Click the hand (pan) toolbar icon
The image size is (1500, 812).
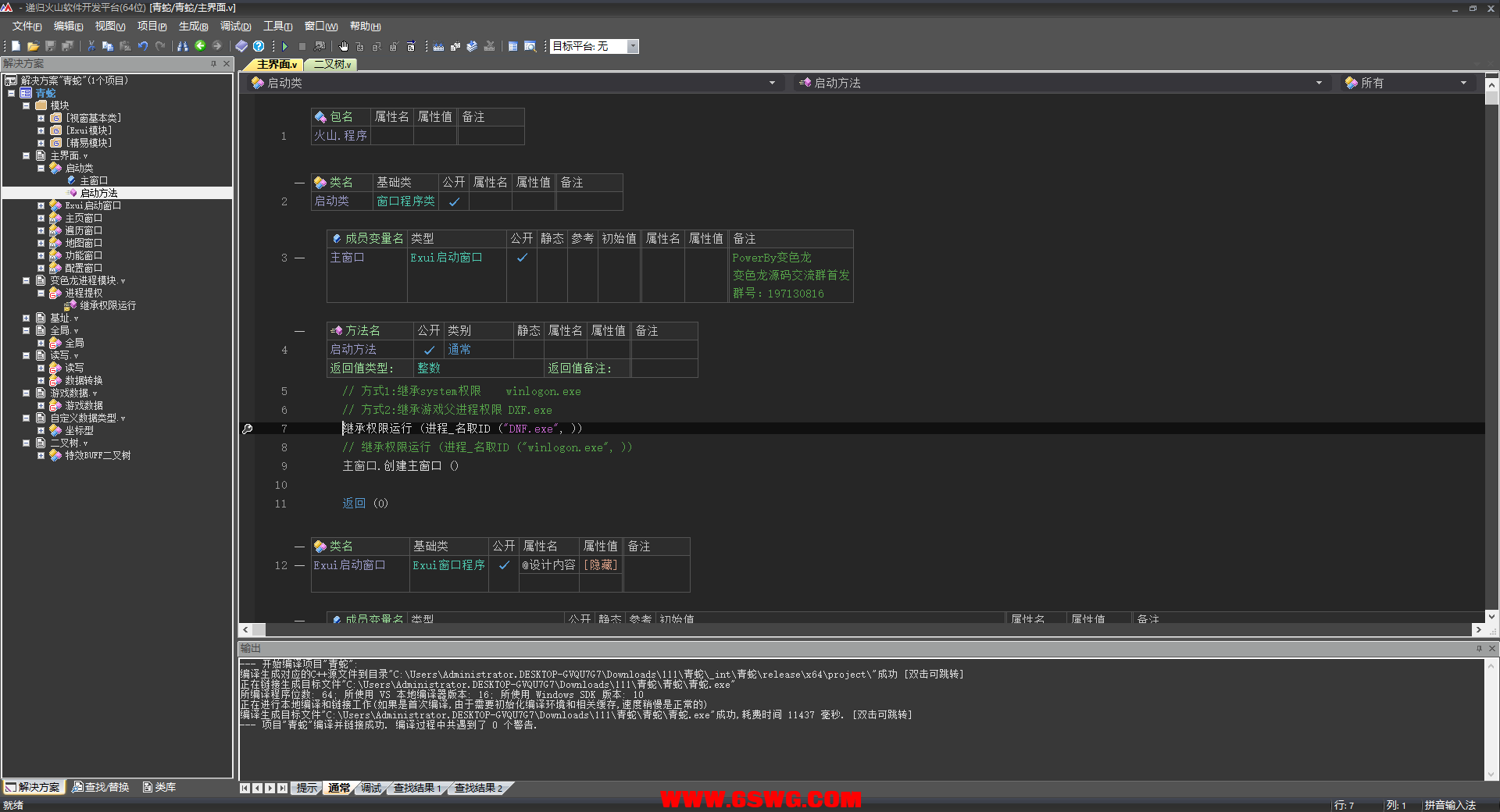click(x=343, y=47)
